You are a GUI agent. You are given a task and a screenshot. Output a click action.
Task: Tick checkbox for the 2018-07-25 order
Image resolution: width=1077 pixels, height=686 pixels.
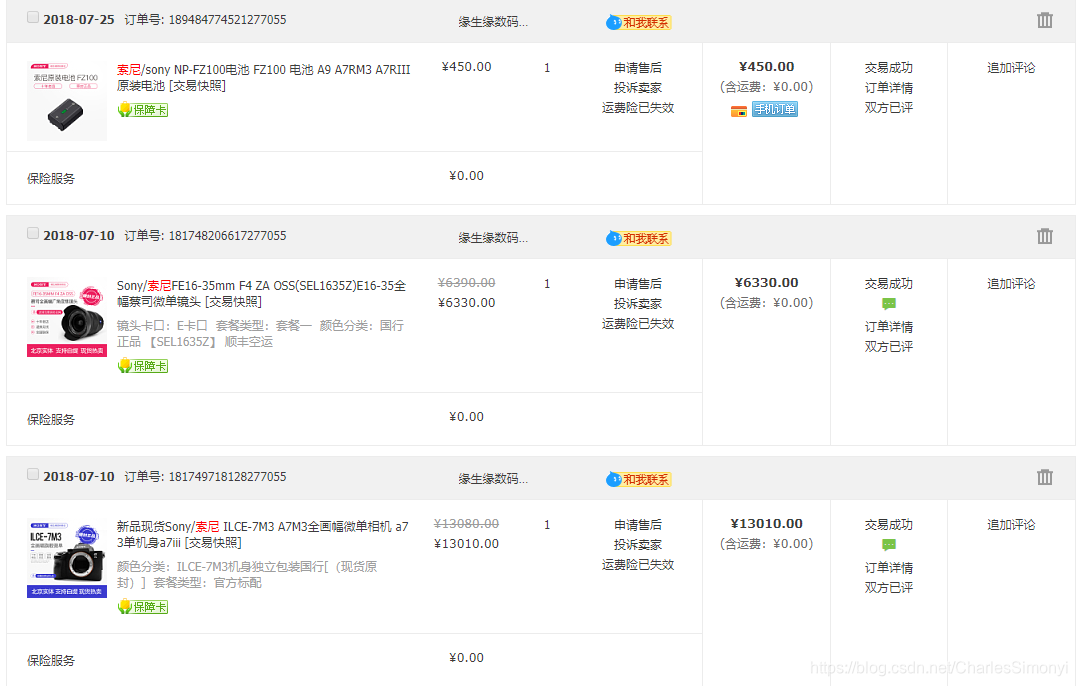(x=33, y=17)
